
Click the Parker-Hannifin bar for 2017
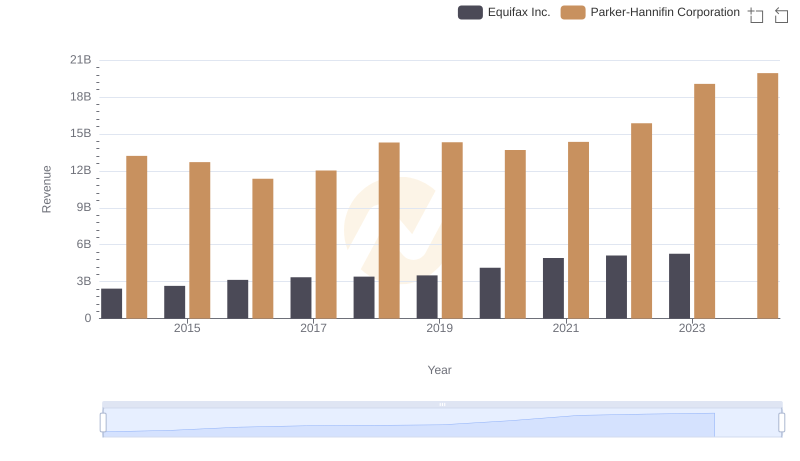pyautogui.click(x=326, y=244)
